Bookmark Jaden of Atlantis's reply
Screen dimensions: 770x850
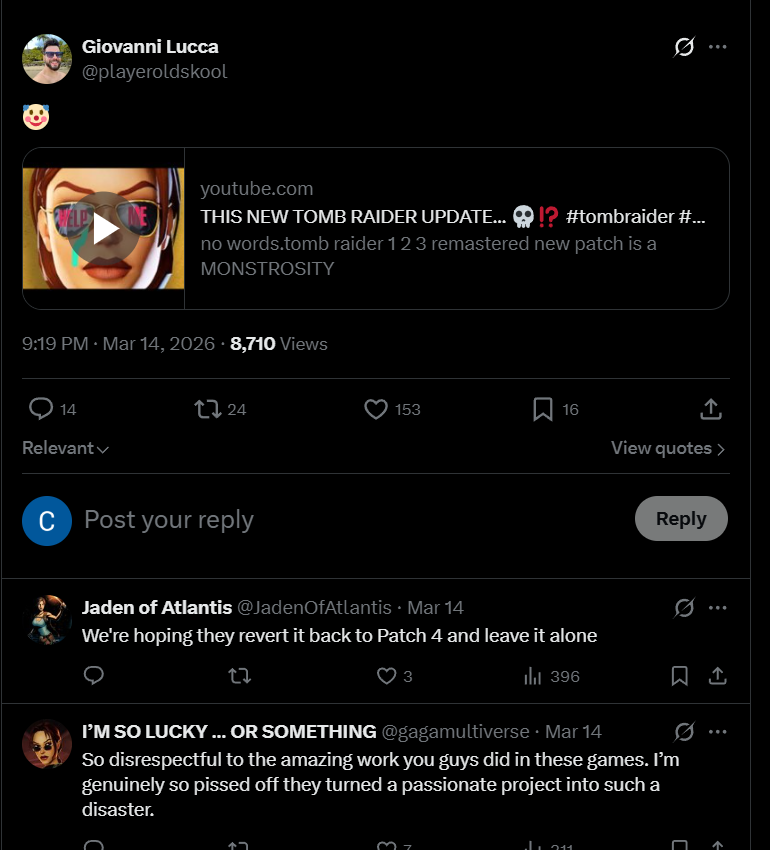pos(680,677)
